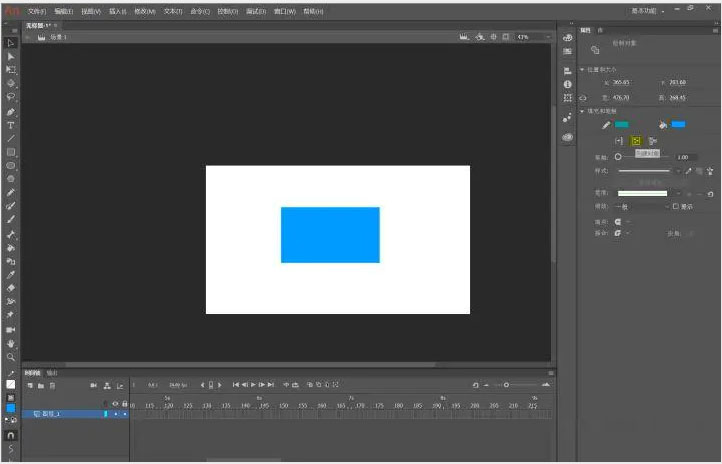
Task: Collapse the Position and Size section
Action: [583, 70]
